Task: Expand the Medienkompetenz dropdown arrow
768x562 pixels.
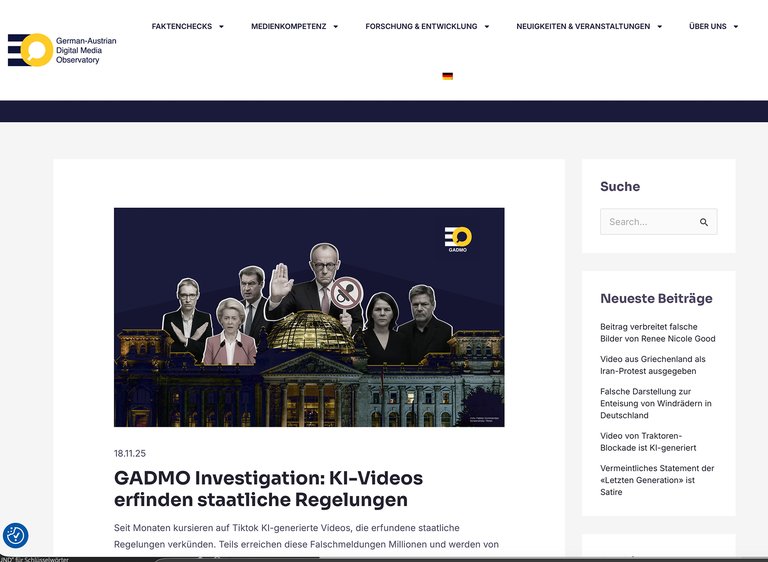Action: point(336,26)
